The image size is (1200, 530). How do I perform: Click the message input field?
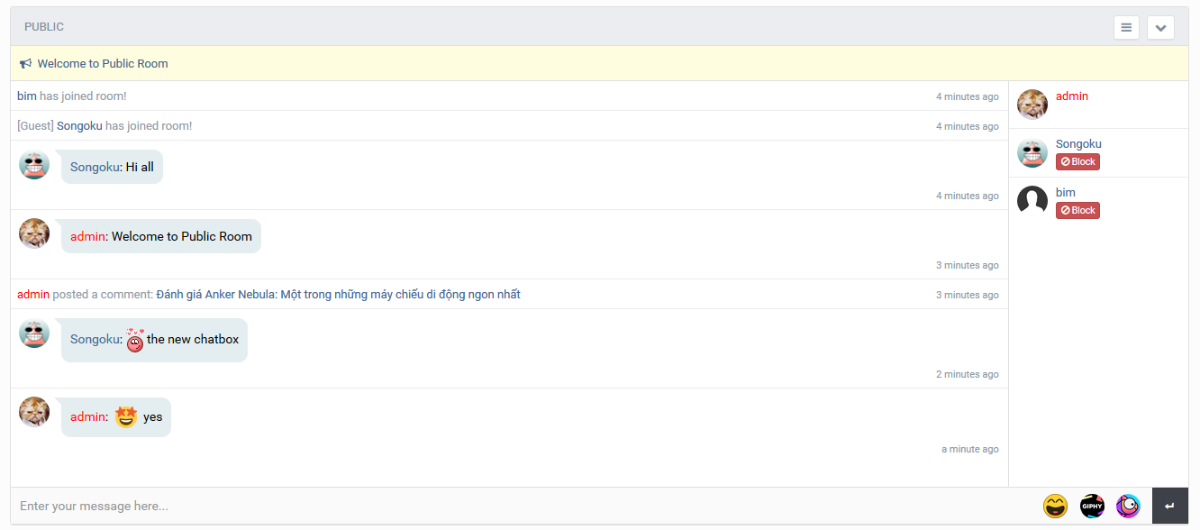click(520, 506)
